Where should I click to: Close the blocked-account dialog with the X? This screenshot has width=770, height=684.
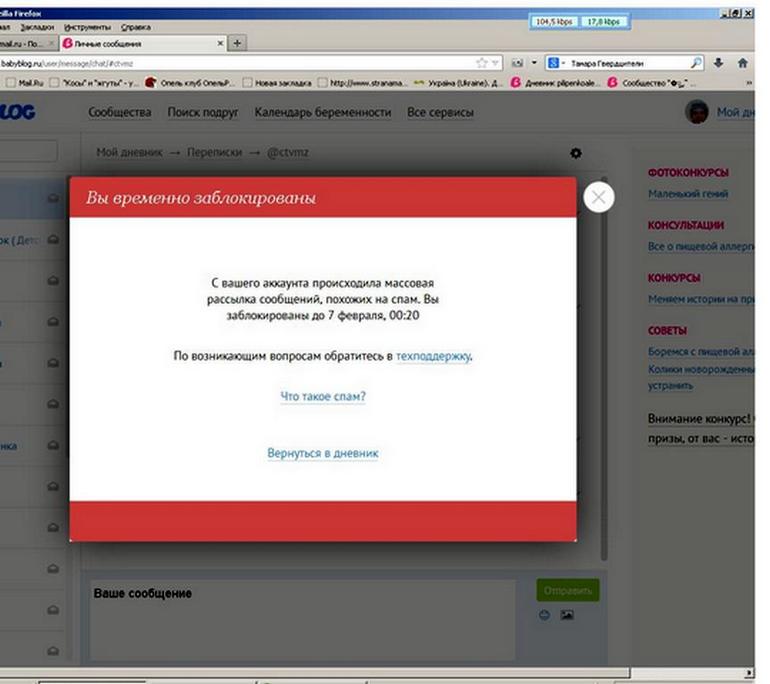[598, 197]
